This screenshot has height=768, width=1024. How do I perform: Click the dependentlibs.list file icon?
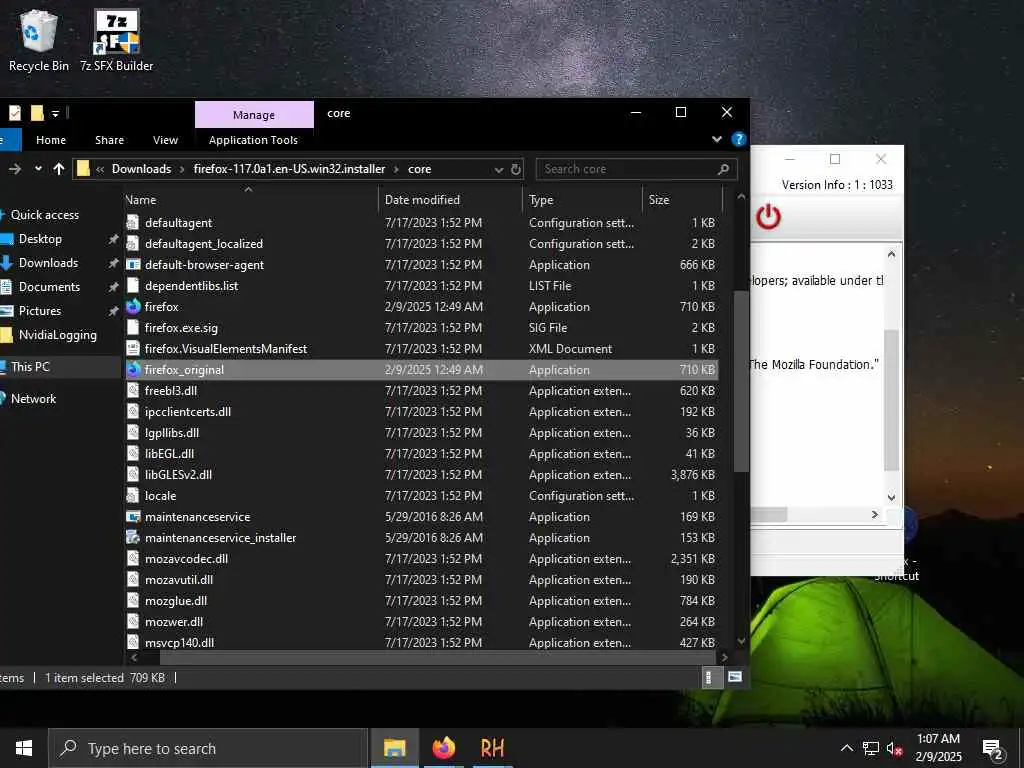(133, 285)
